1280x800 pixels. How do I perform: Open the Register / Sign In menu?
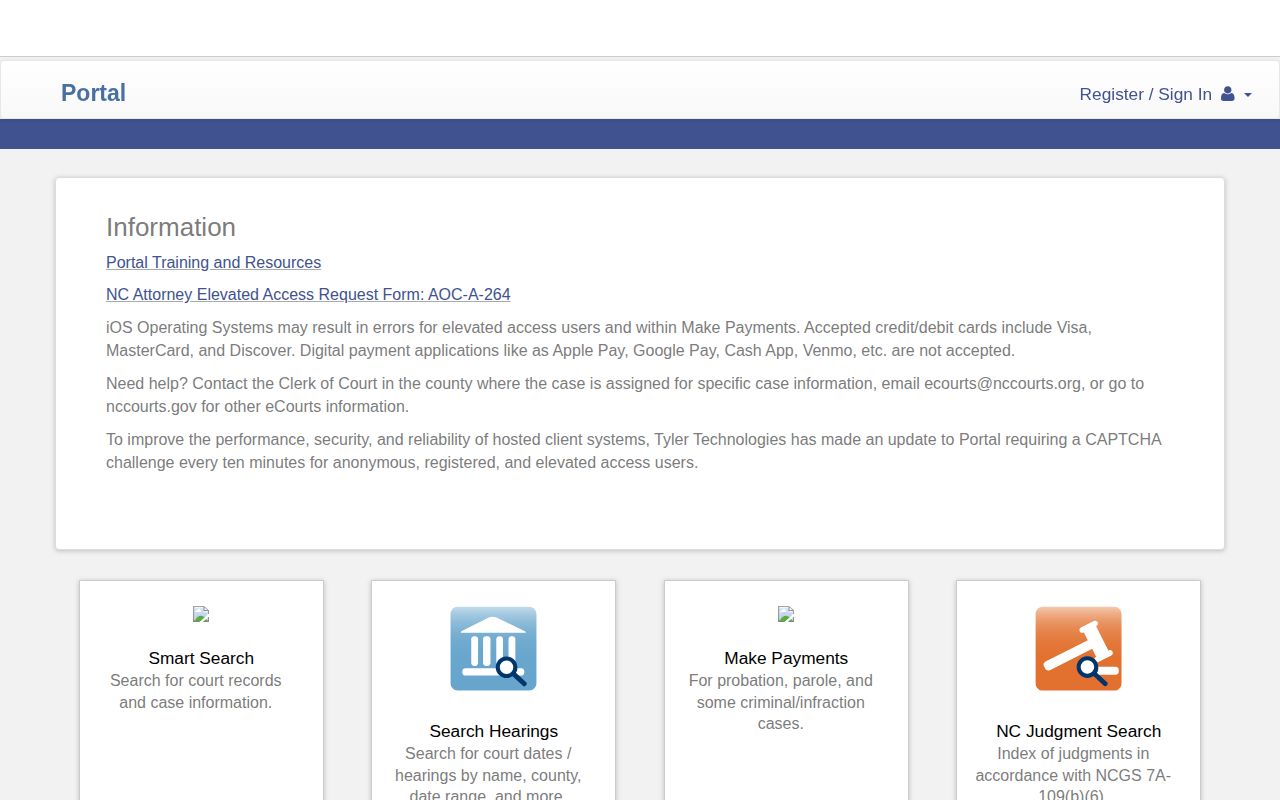tap(1165, 94)
